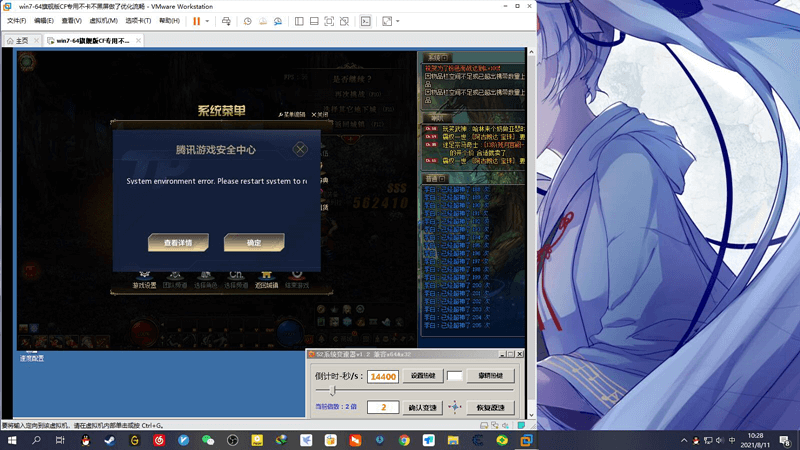Open Steam from the taskbar

pos(110,440)
